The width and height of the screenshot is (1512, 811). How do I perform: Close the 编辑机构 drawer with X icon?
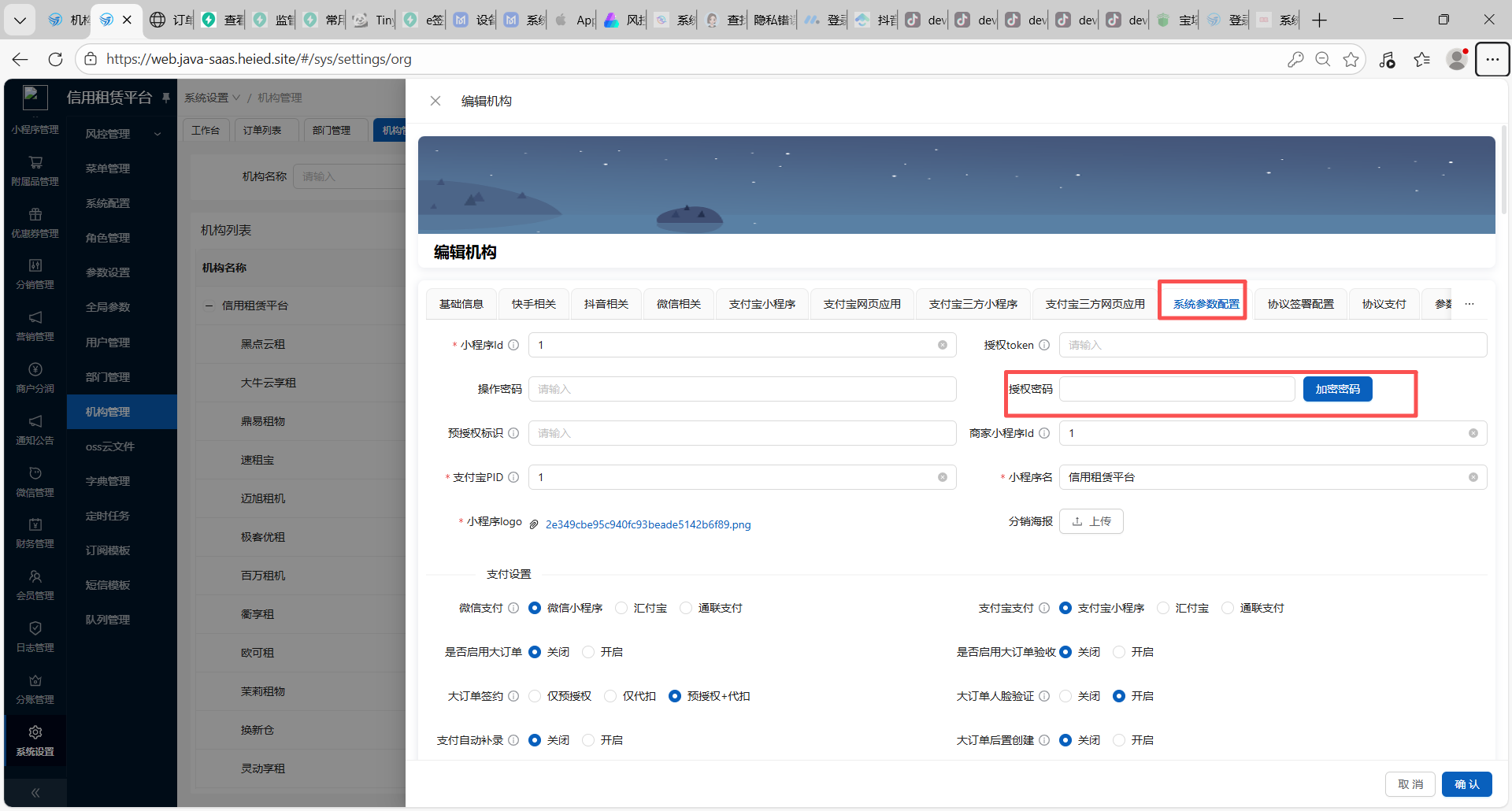pyautogui.click(x=435, y=101)
